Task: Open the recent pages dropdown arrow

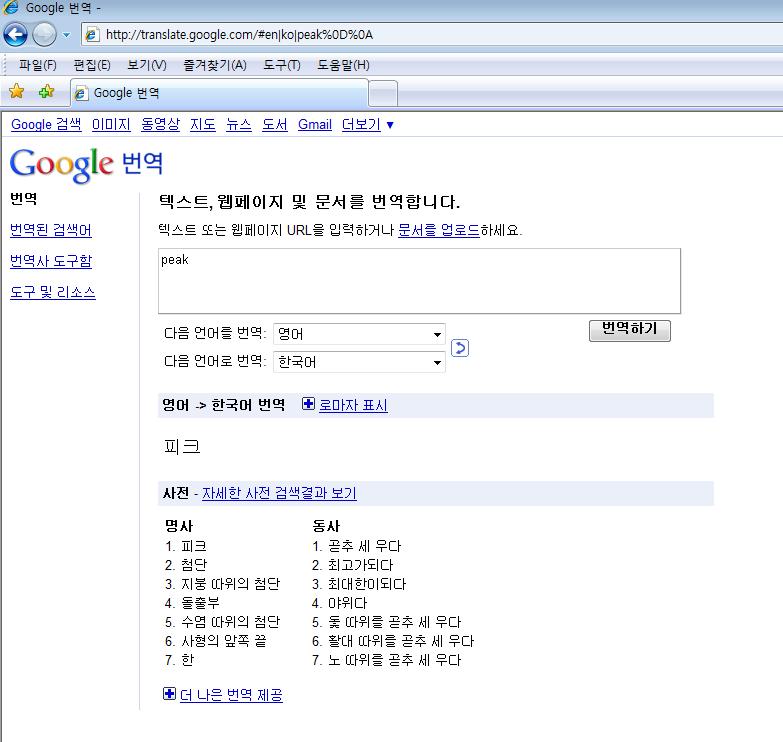Action: point(66,35)
